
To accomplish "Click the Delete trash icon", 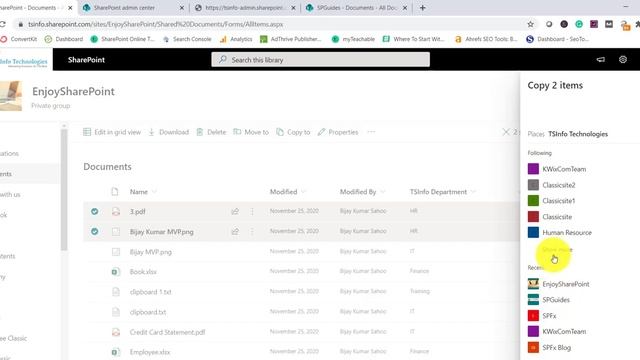I will [200, 132].
